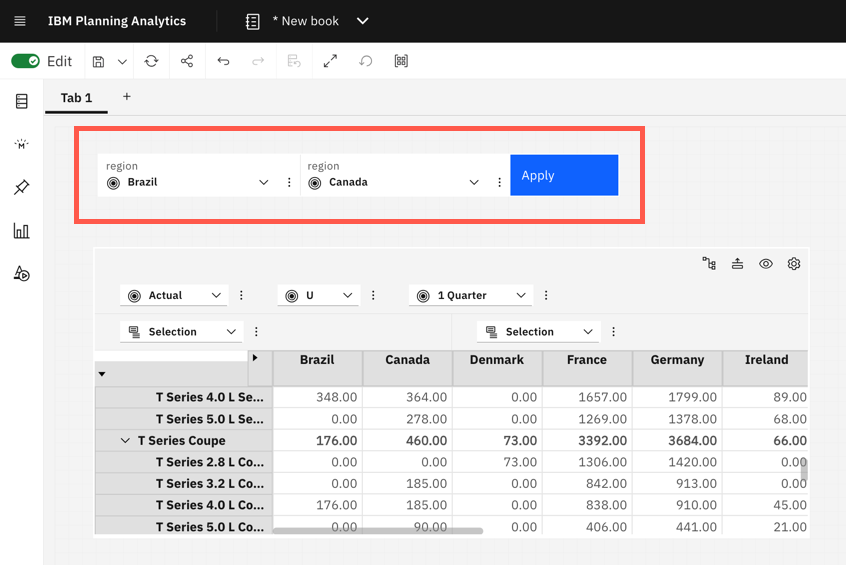This screenshot has height=565, width=846.
Task: Open the shapes and widgets sidebar icon
Action: (22, 274)
